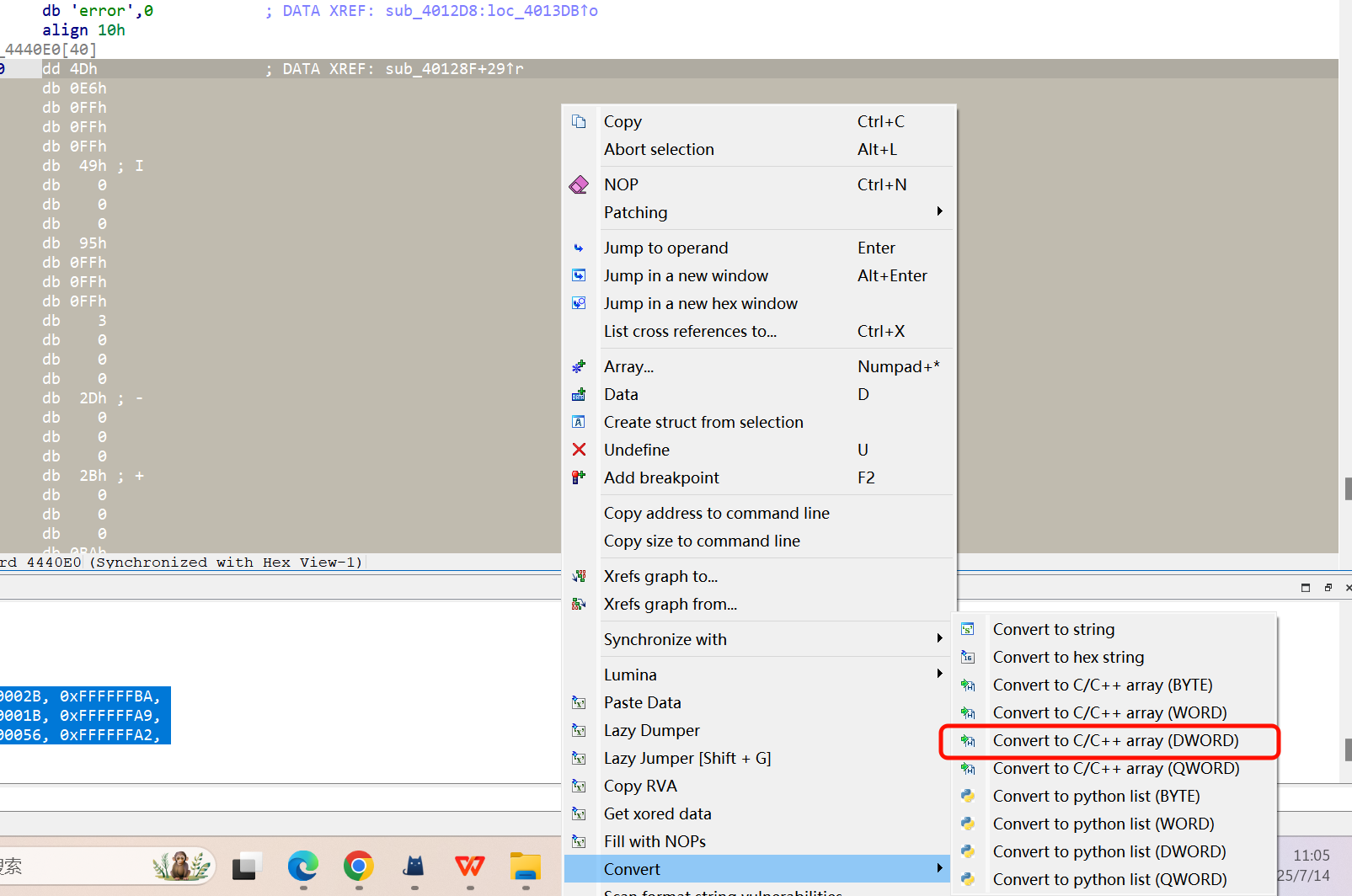Screen dimensions: 1352x896
Task: Click the output value 0xFFFFFFA2
Action: click(x=105, y=735)
